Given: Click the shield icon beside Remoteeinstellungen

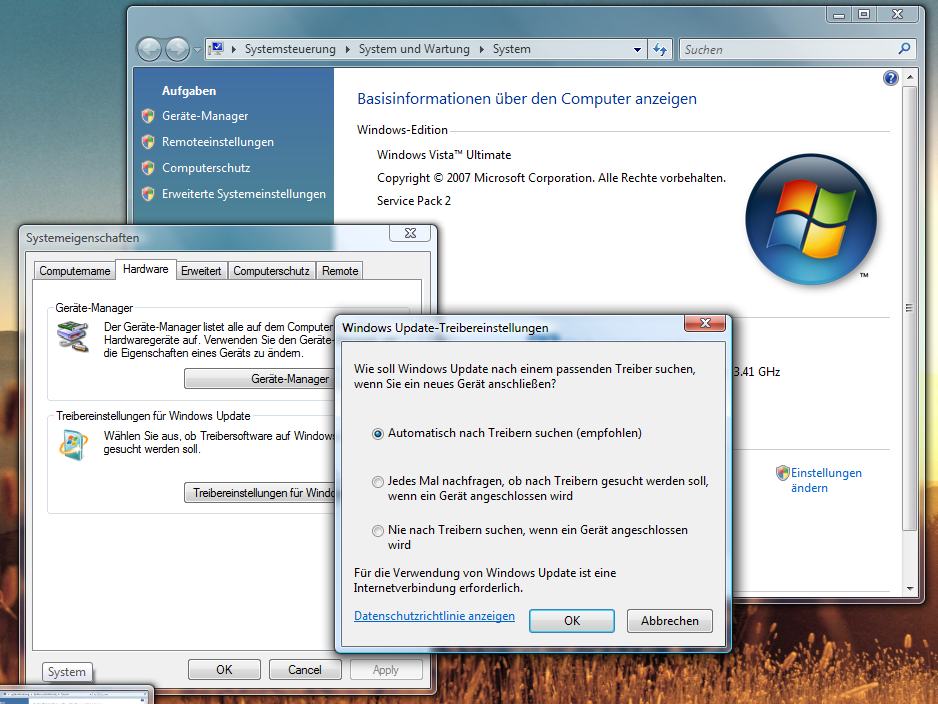Looking at the screenshot, I should coord(148,142).
